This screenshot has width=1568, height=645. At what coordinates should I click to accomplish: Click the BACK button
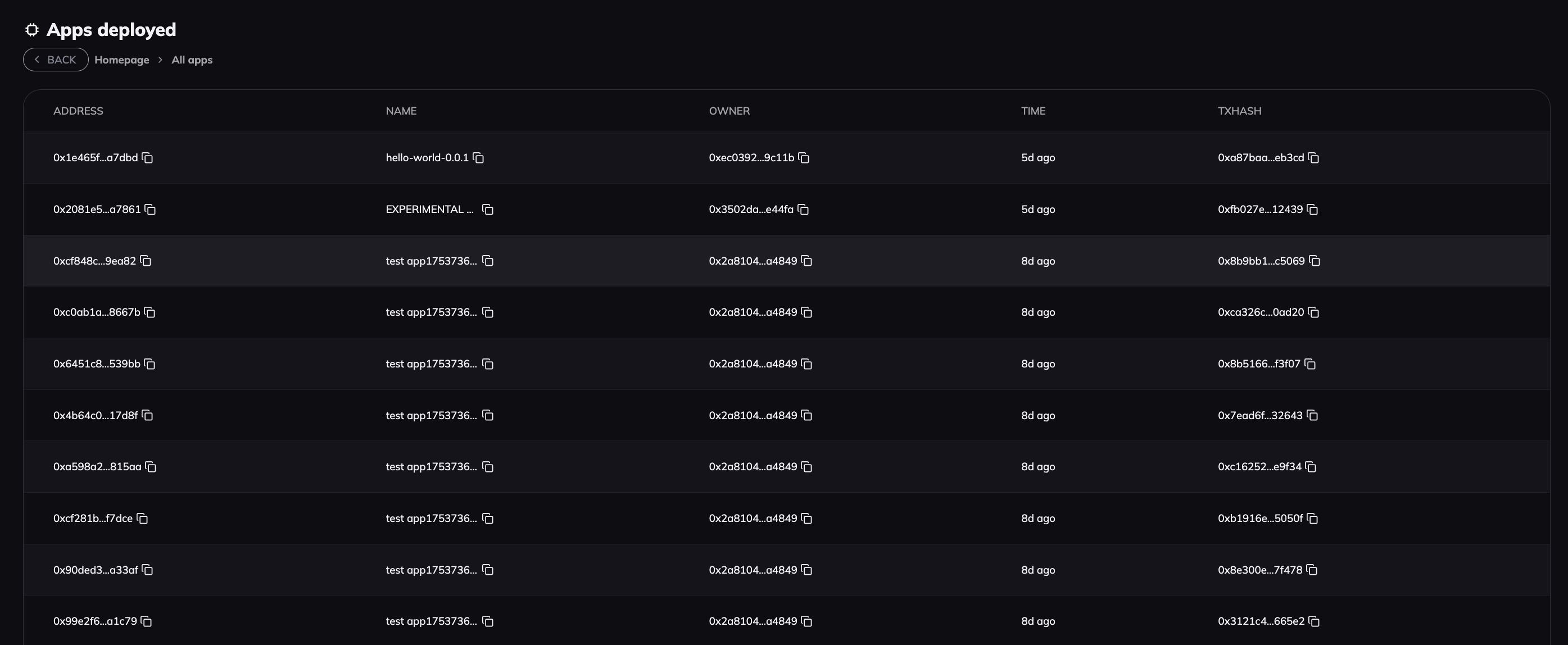click(56, 60)
